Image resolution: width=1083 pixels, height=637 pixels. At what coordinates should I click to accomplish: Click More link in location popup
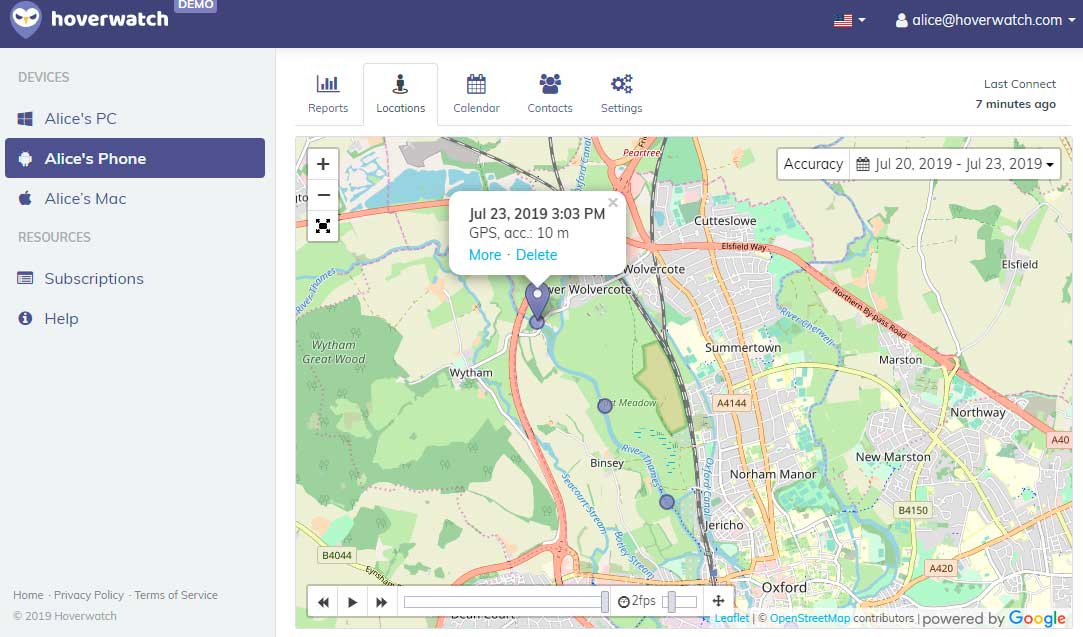[x=485, y=255]
